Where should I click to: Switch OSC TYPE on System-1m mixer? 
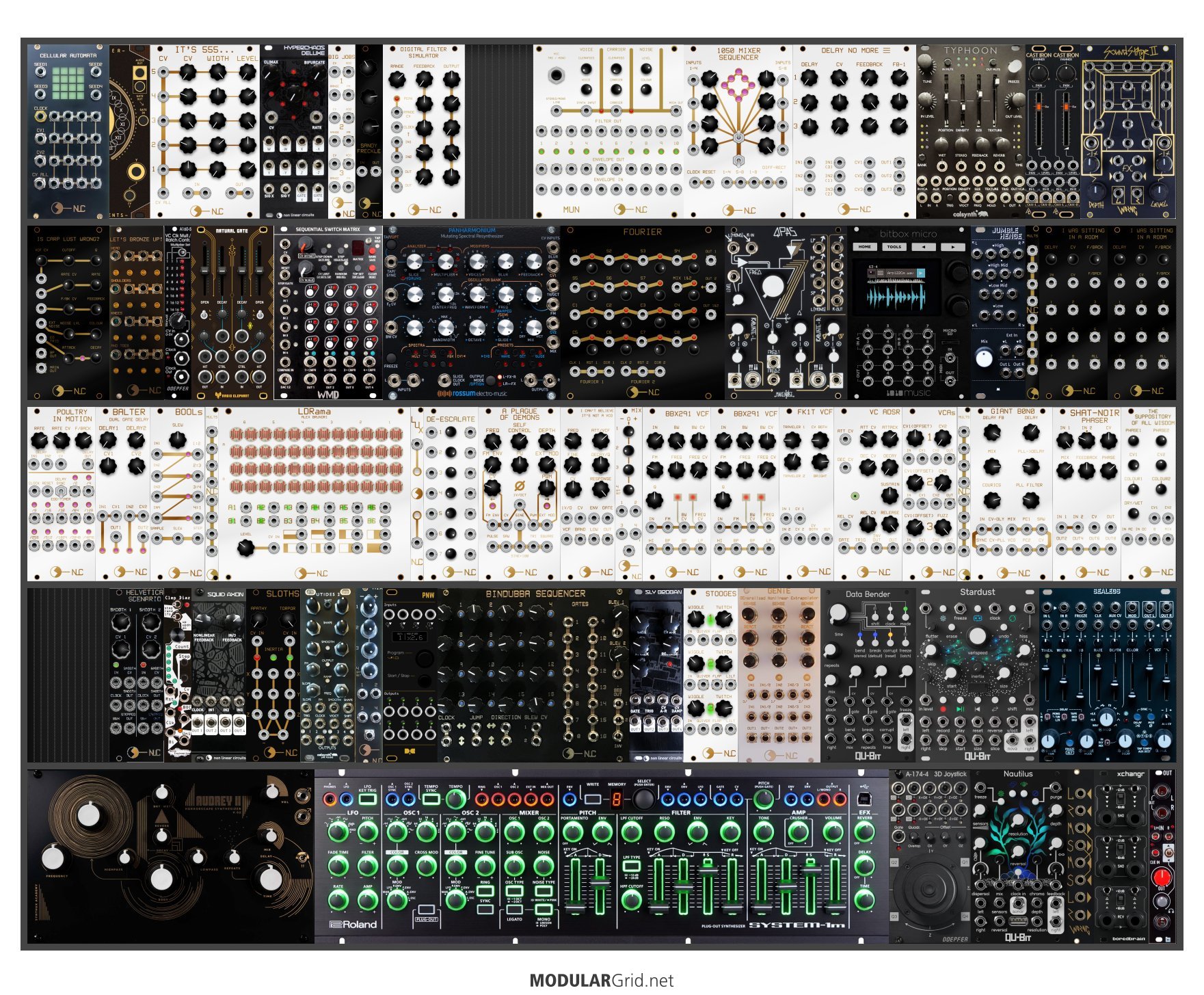515,891
